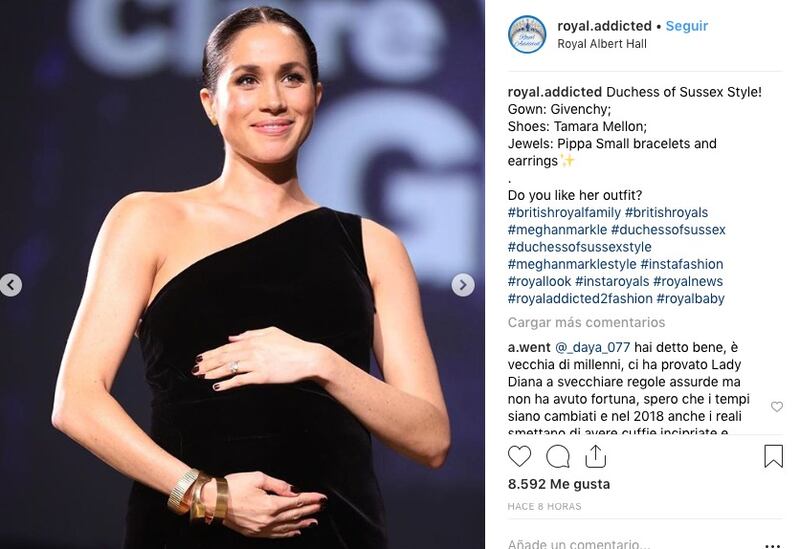
Task: Open the #royalbaby hashtag
Action: pyautogui.click(x=690, y=298)
